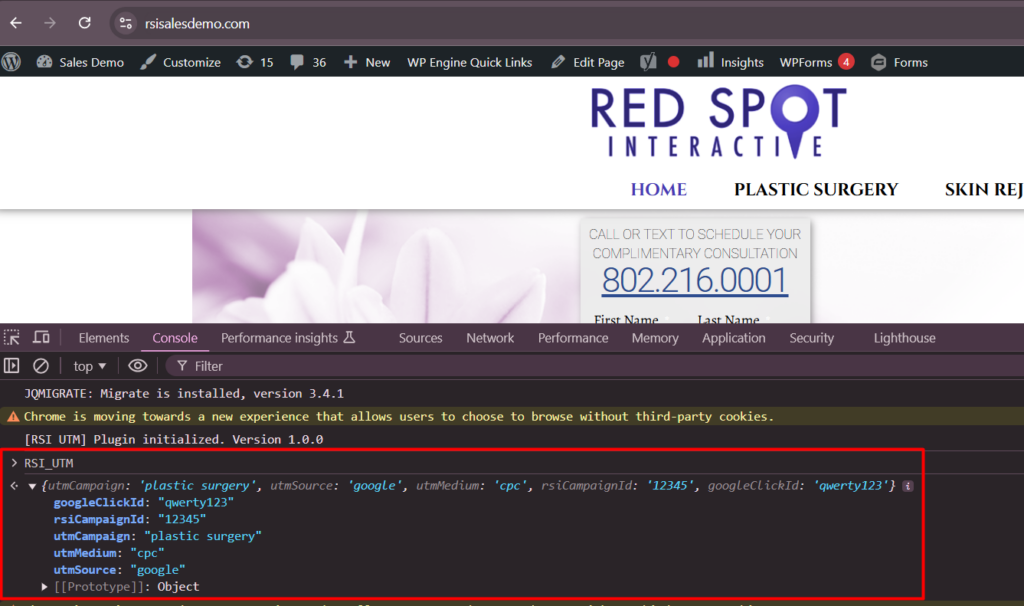Open WPForms menu with 4 notifications

816,62
